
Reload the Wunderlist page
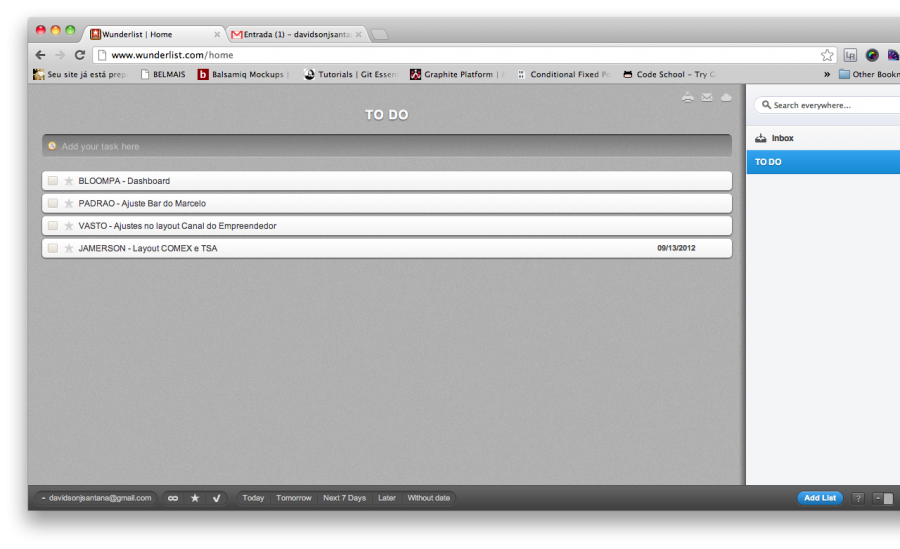(80, 55)
